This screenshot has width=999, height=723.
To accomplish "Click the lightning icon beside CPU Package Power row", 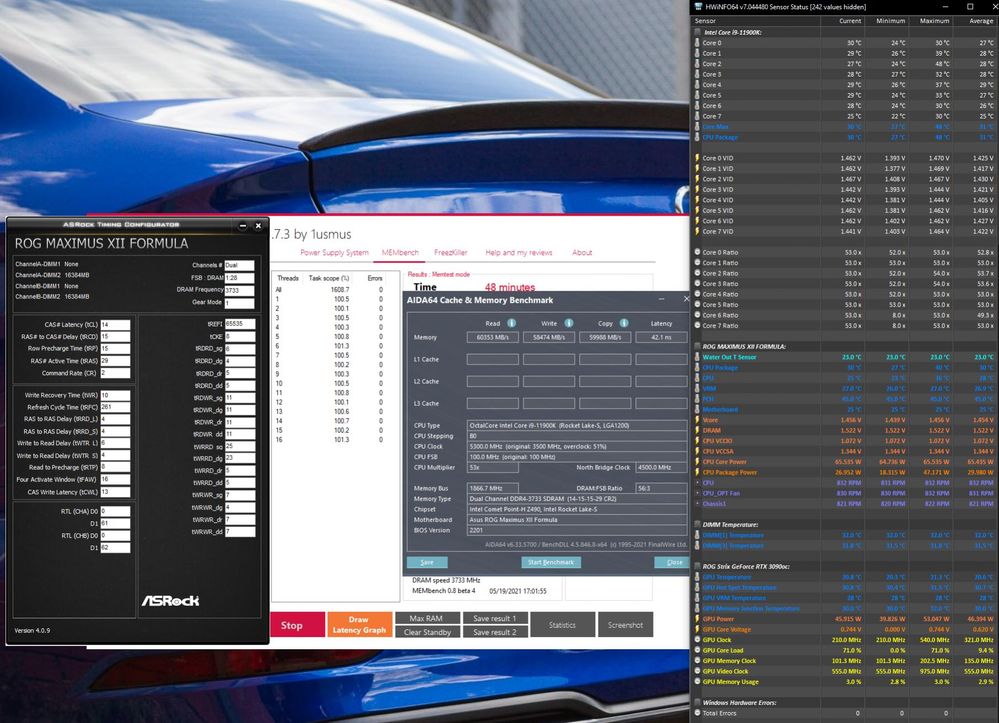I will click(697, 472).
